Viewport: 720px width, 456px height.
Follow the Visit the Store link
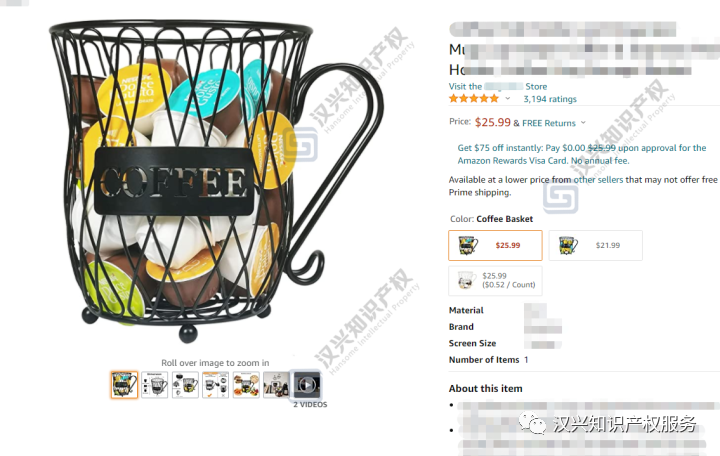498,86
